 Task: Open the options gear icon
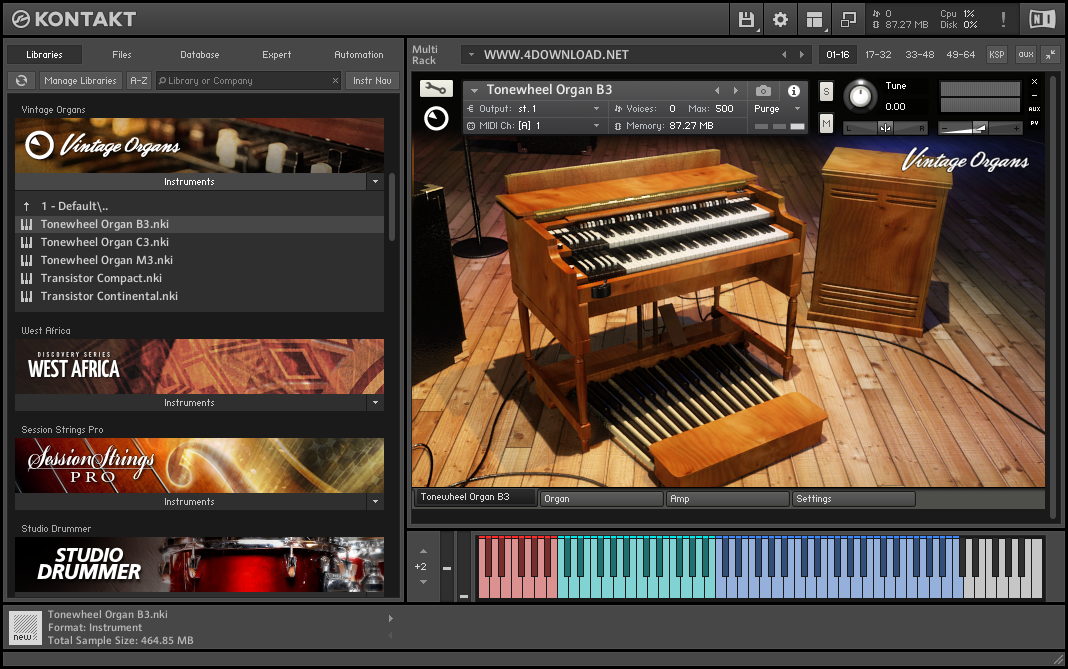coord(780,19)
